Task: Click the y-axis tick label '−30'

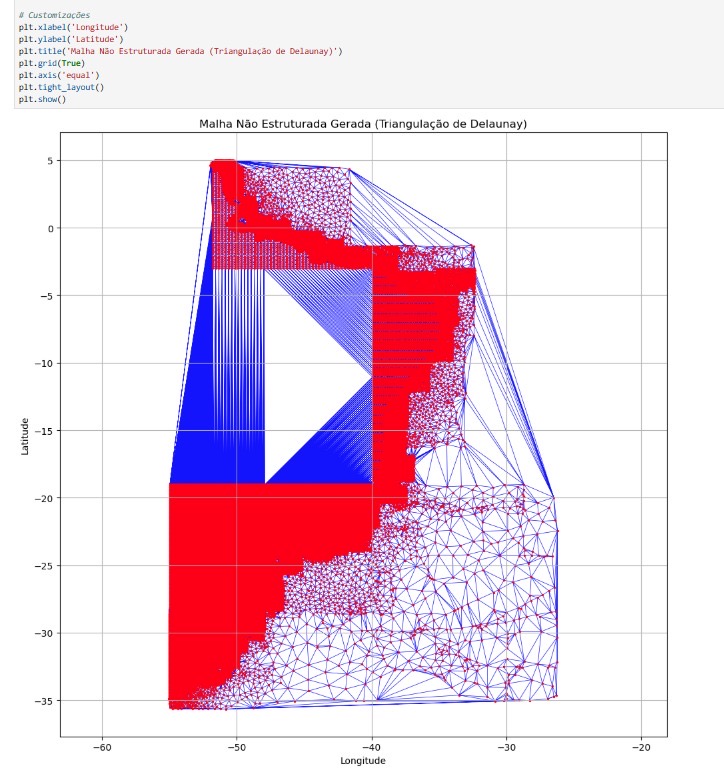Action: coord(44,633)
